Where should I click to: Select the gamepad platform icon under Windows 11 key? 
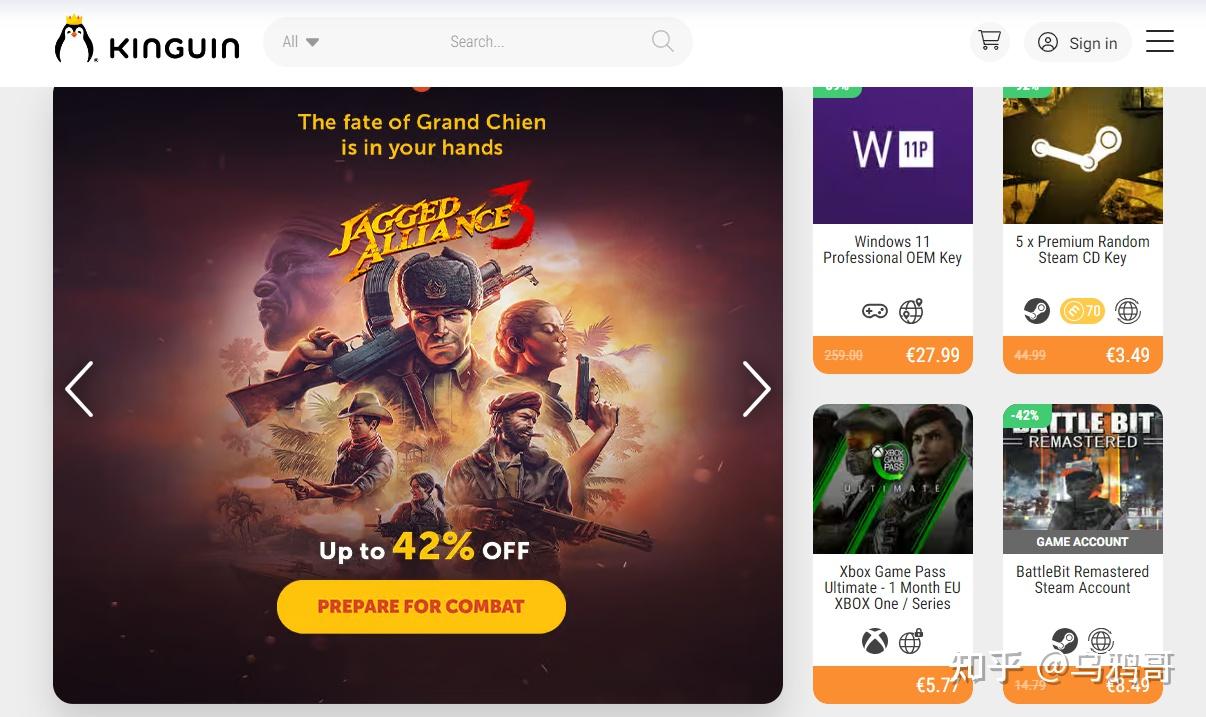click(875, 311)
